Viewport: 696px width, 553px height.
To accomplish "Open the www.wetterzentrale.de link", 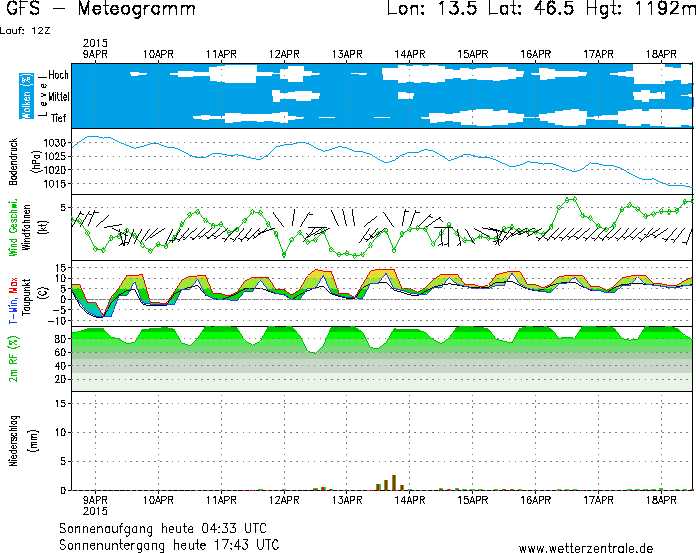I will (x=585, y=548).
